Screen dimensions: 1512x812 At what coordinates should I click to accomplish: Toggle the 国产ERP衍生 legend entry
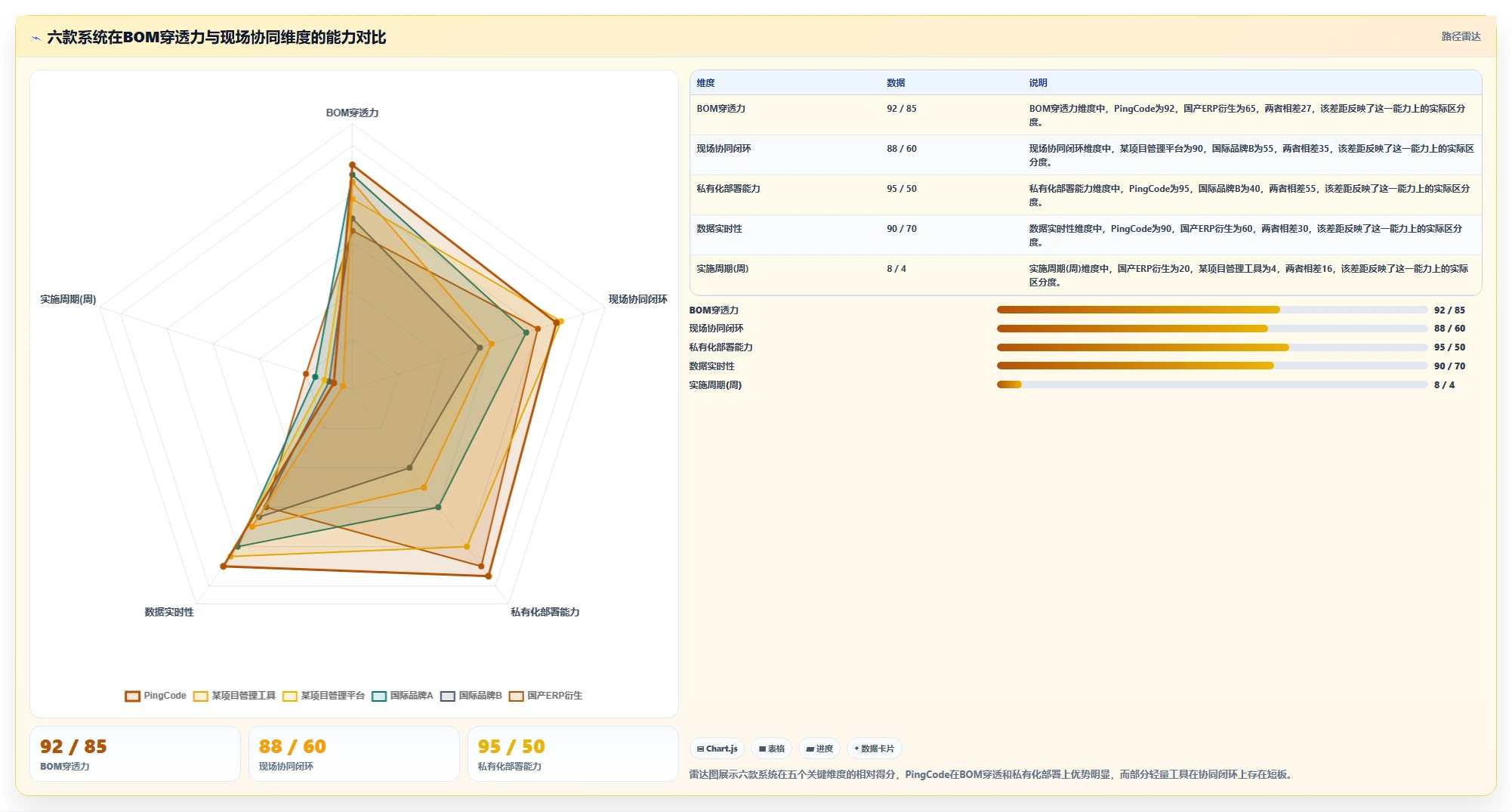545,696
